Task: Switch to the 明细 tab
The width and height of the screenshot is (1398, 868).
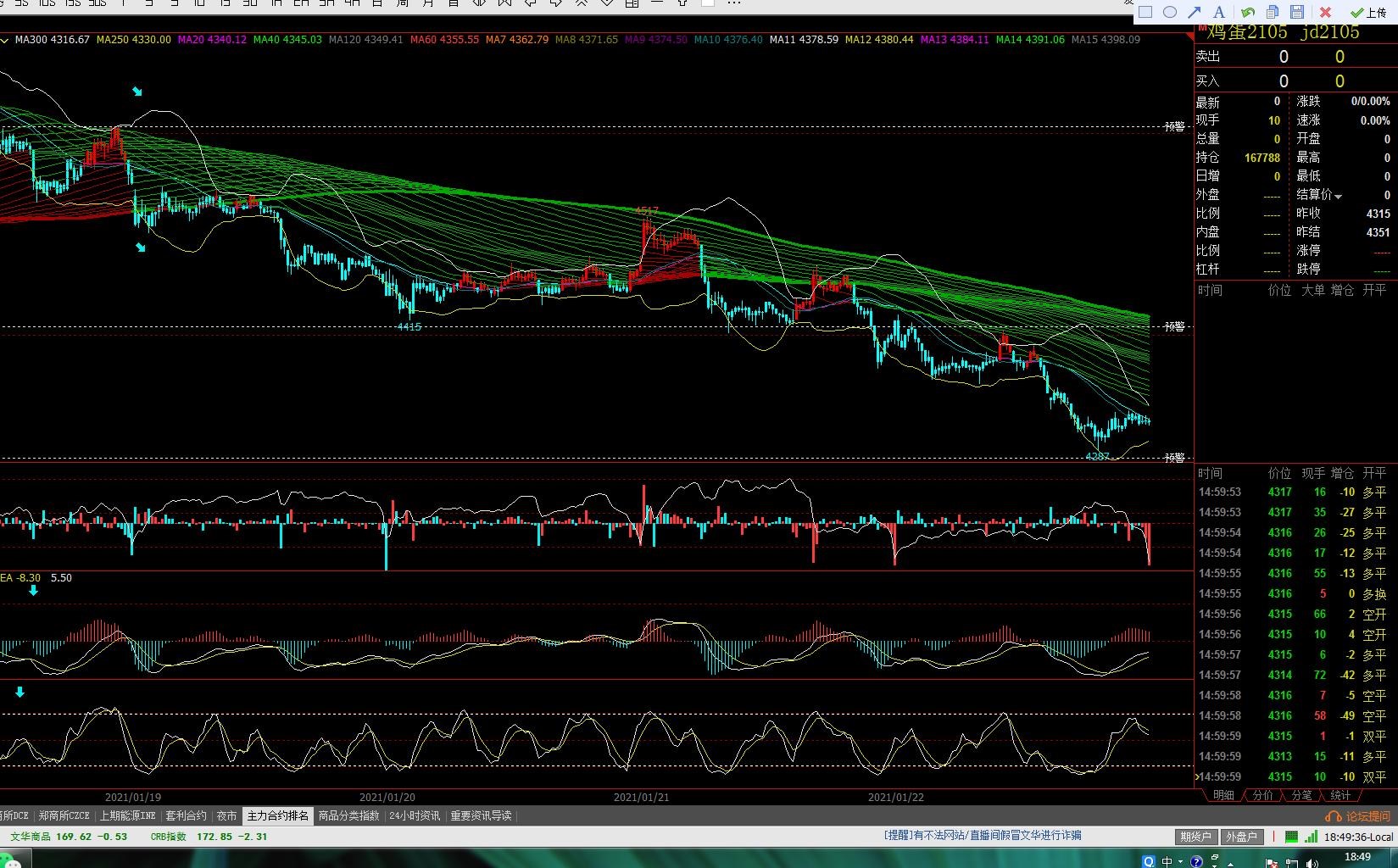Action: pos(1223,795)
